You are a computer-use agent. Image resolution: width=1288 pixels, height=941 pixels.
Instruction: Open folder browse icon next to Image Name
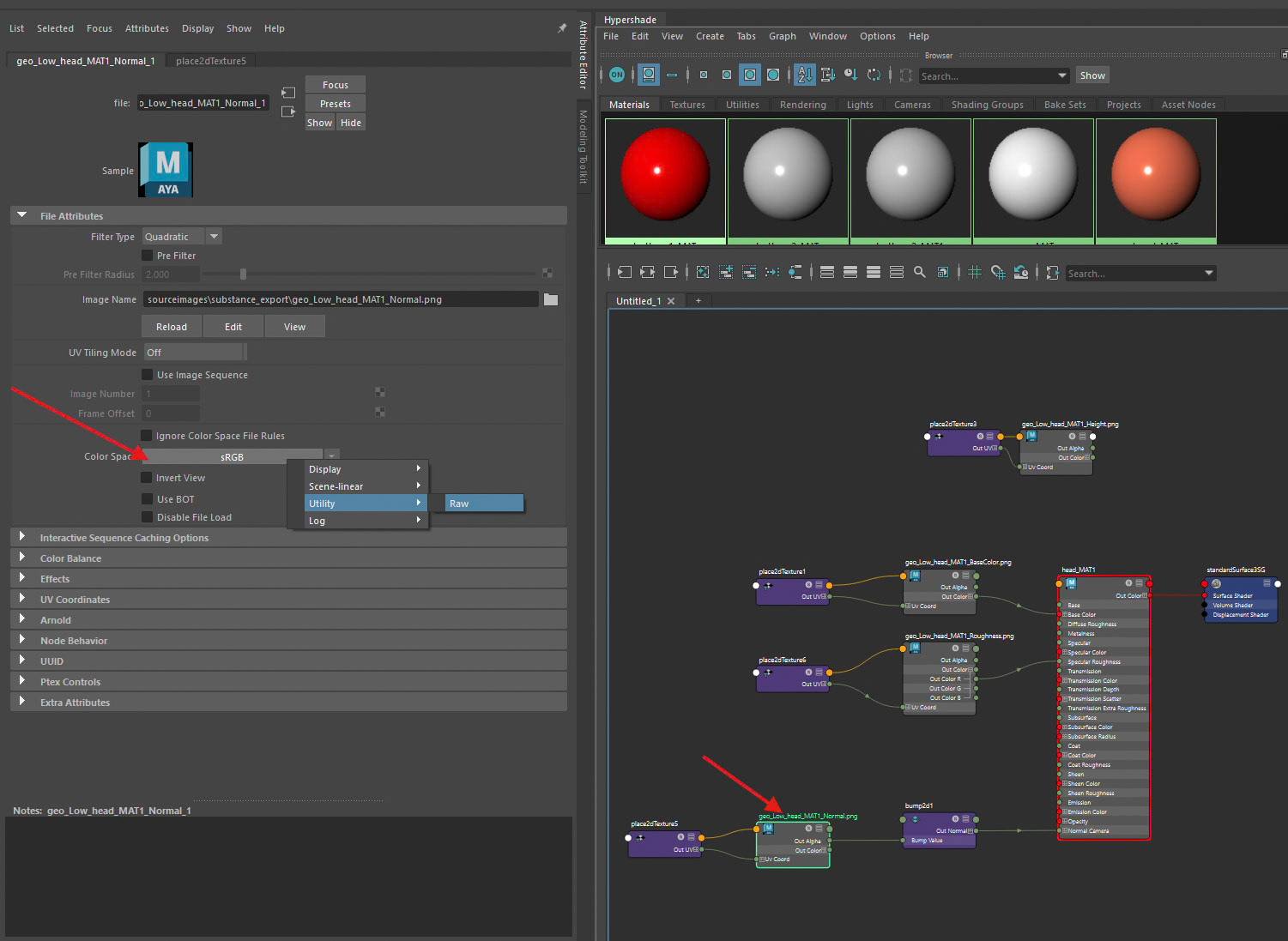551,299
